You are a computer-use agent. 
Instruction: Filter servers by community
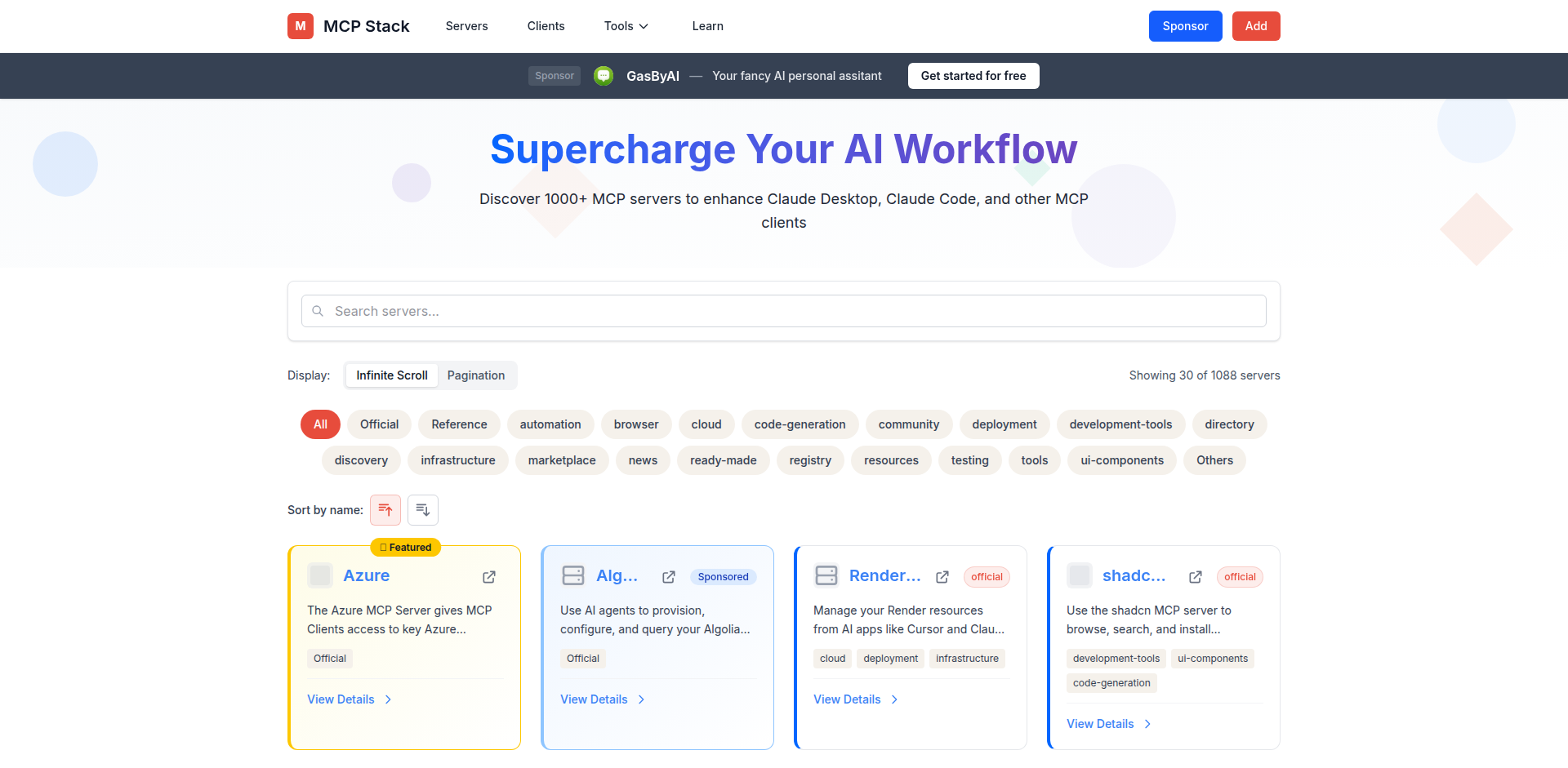tap(909, 424)
